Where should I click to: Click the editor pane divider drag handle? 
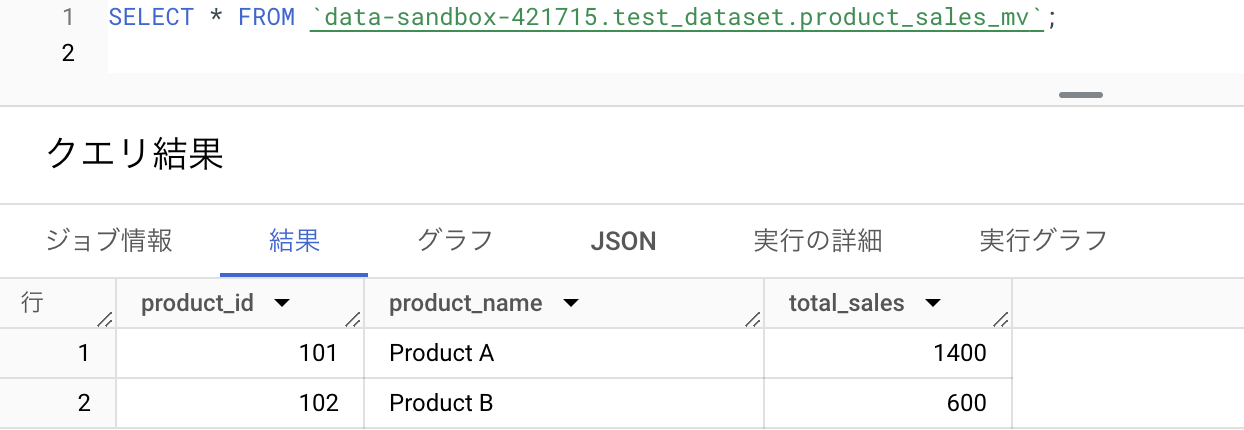1081,95
